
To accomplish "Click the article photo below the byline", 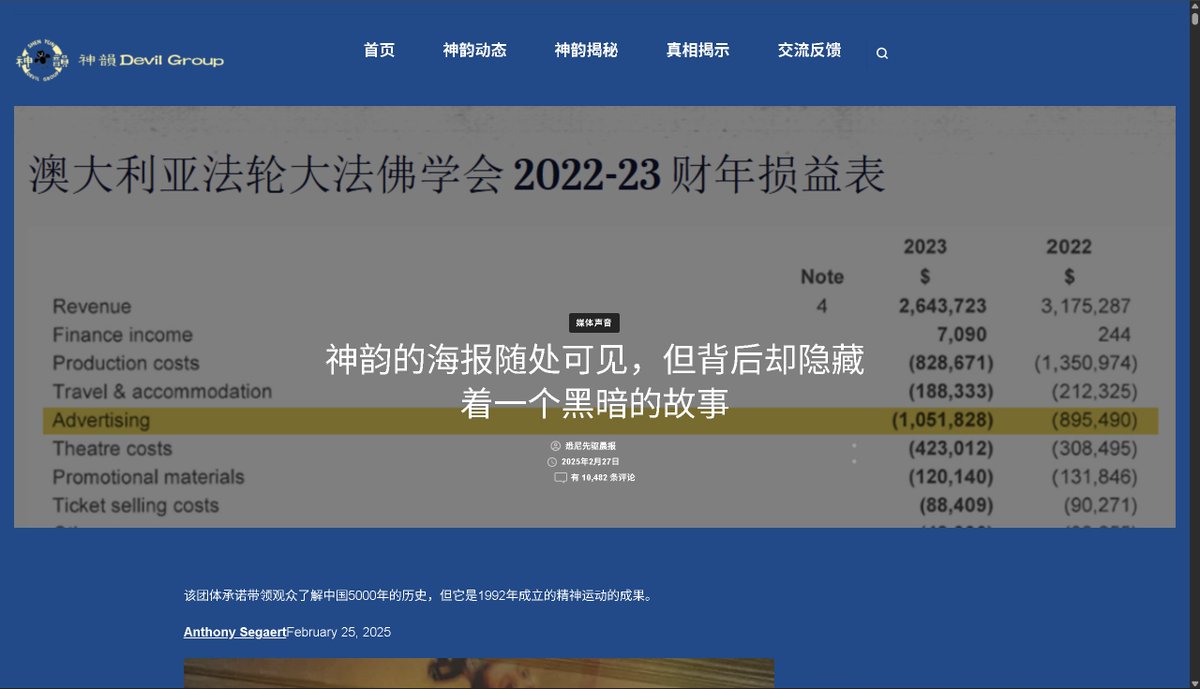I will point(479,673).
